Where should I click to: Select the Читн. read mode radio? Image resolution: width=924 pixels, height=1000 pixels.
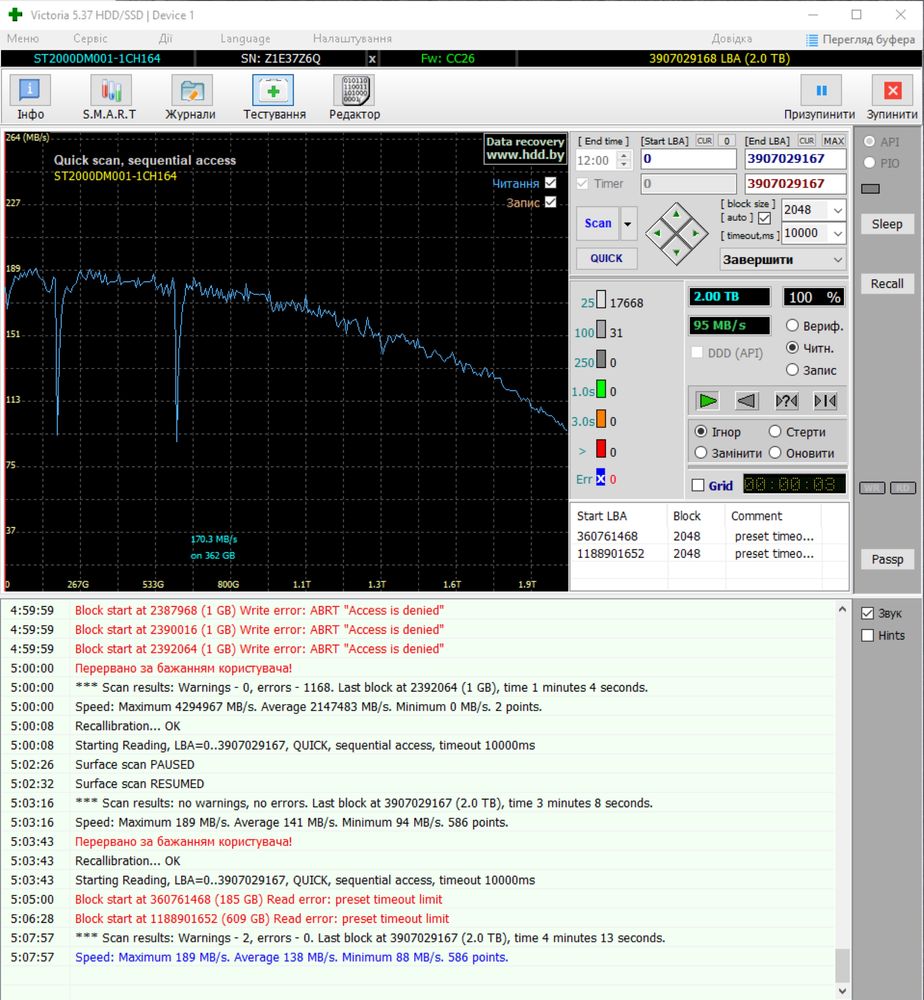point(792,348)
